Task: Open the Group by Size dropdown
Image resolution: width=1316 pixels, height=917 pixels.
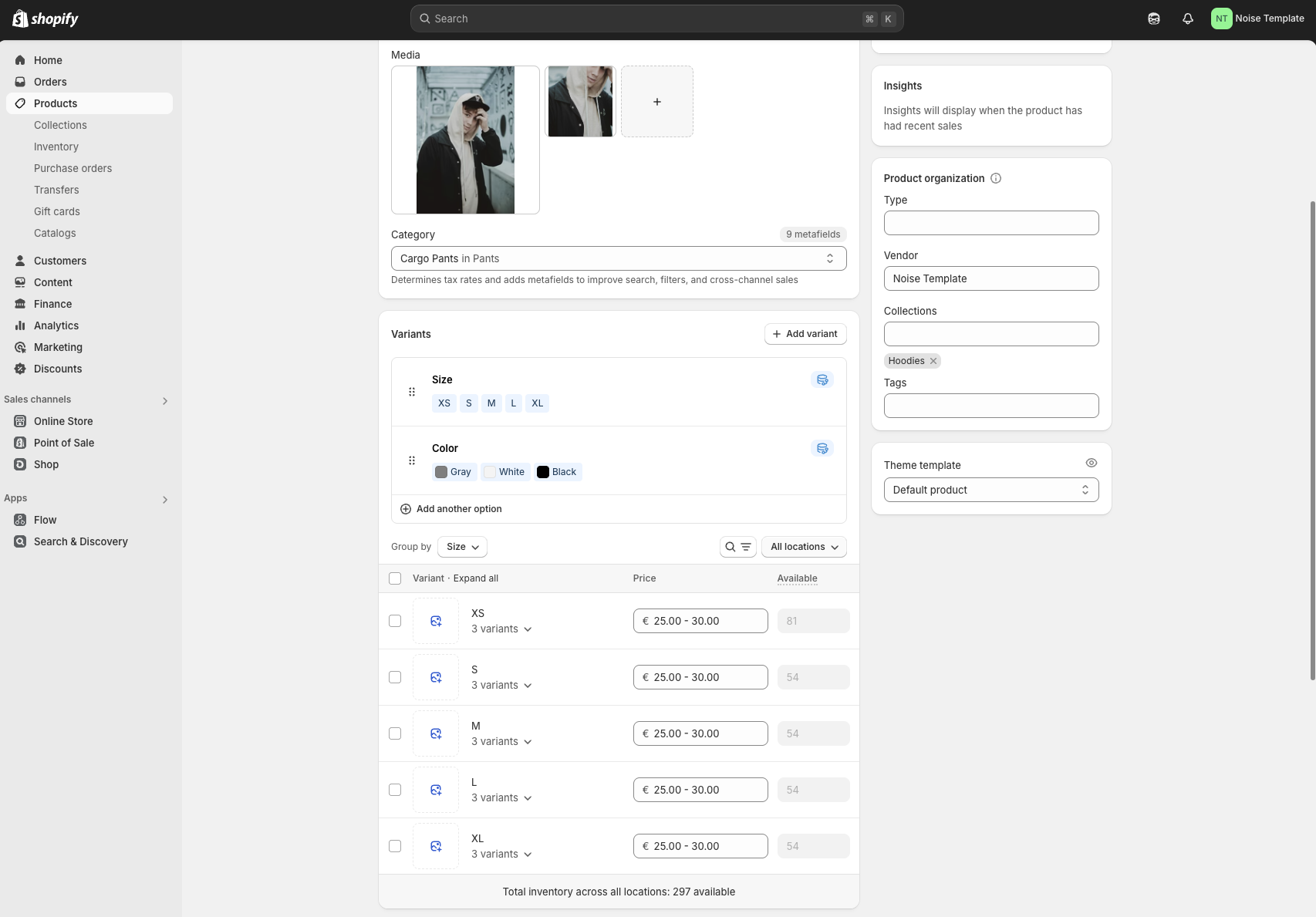Action: (462, 546)
